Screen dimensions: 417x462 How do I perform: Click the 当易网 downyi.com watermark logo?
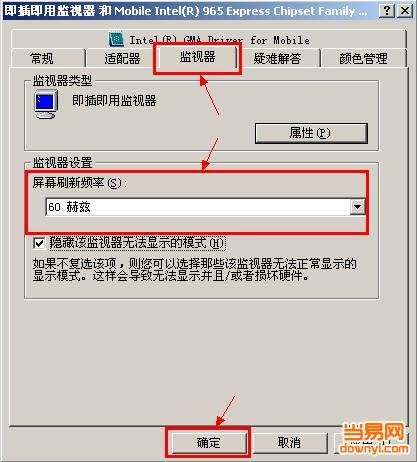(x=374, y=438)
